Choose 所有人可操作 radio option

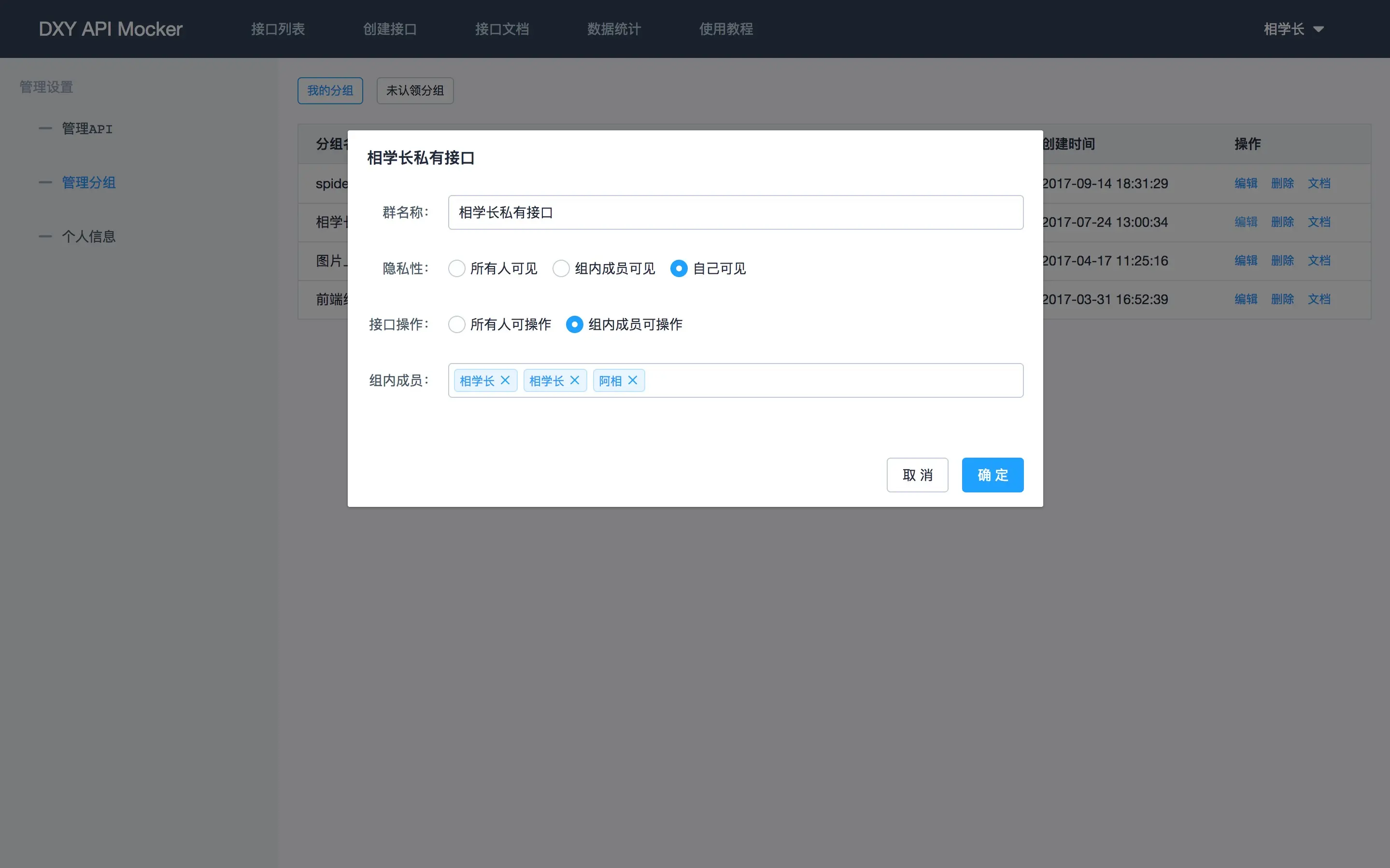[x=457, y=324]
